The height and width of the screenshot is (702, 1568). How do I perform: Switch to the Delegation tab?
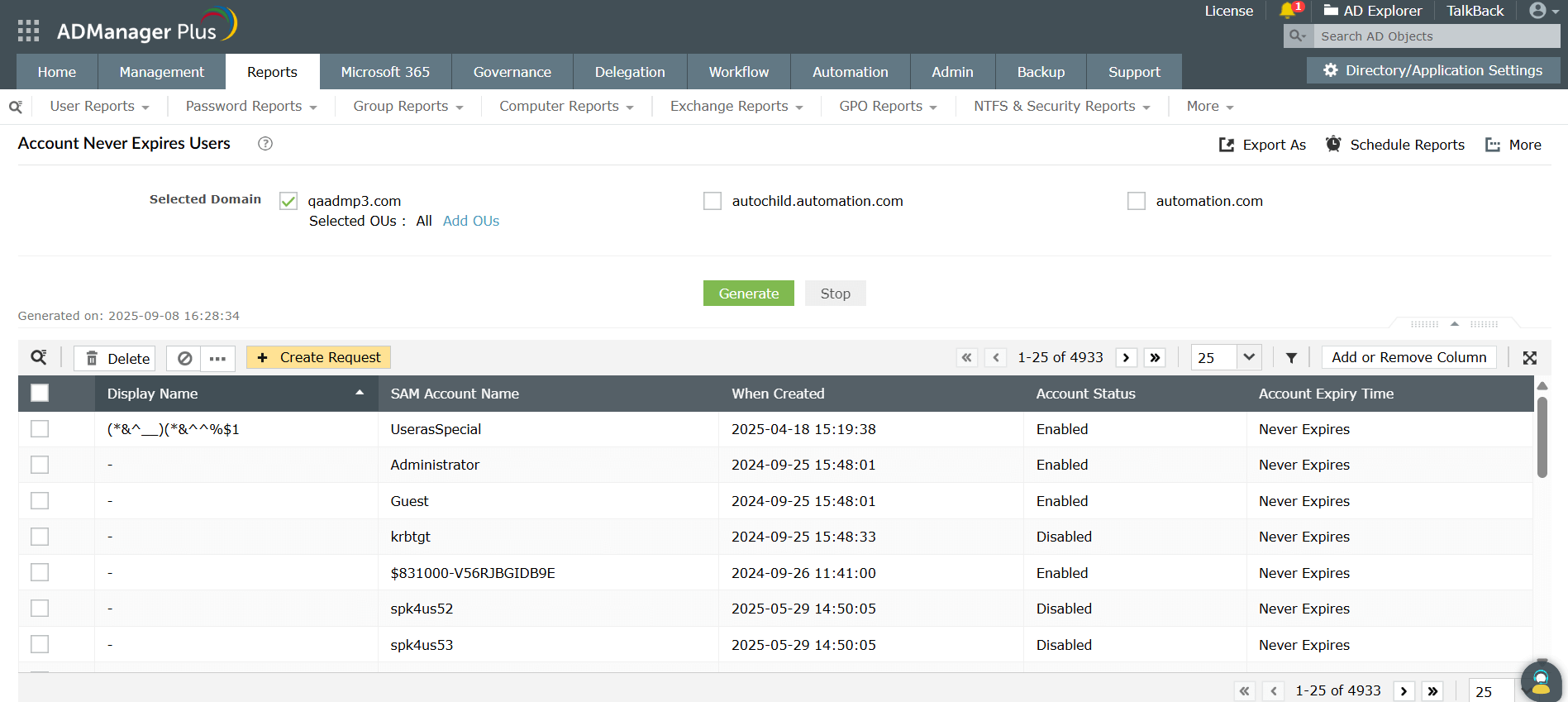coord(630,72)
